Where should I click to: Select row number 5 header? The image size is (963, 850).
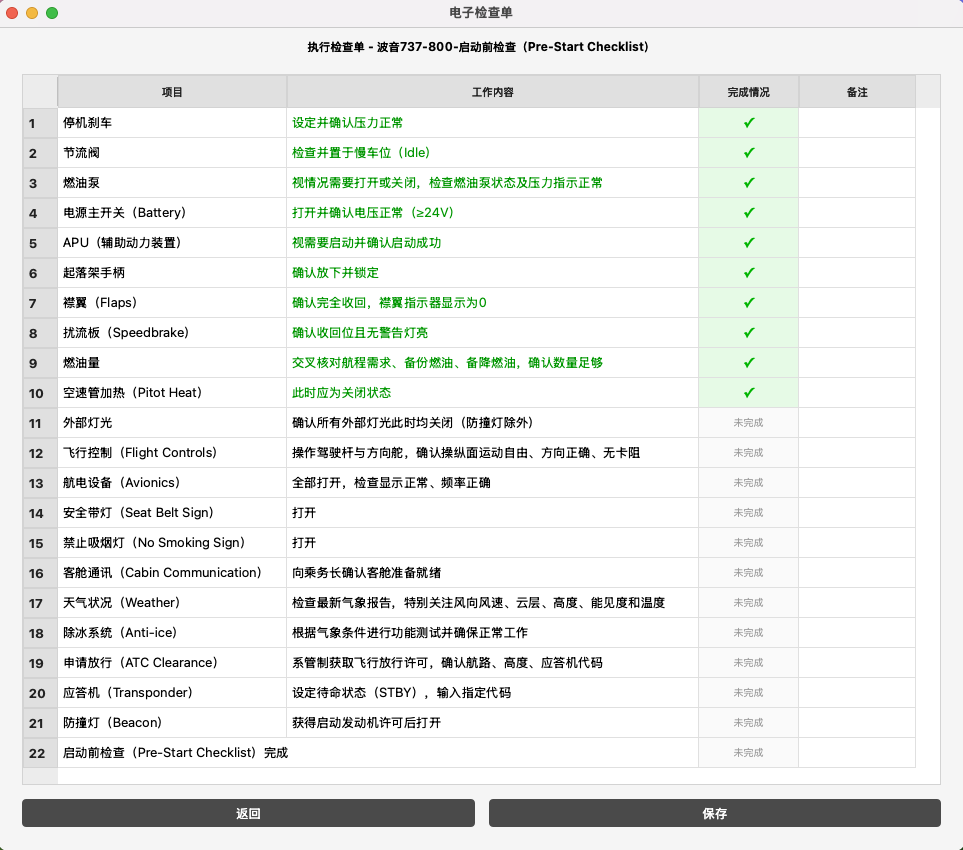pyautogui.click(x=40, y=243)
